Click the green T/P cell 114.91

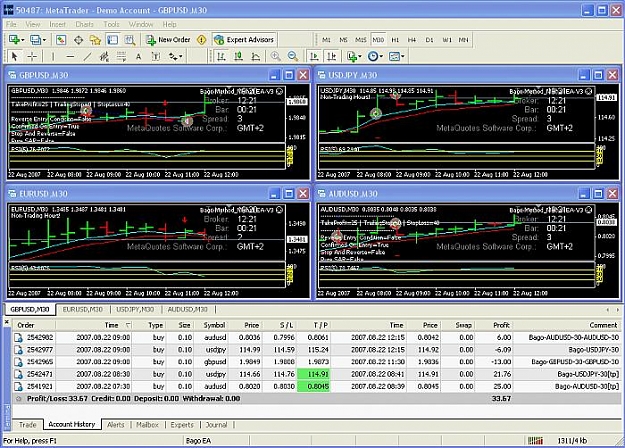pos(314,374)
